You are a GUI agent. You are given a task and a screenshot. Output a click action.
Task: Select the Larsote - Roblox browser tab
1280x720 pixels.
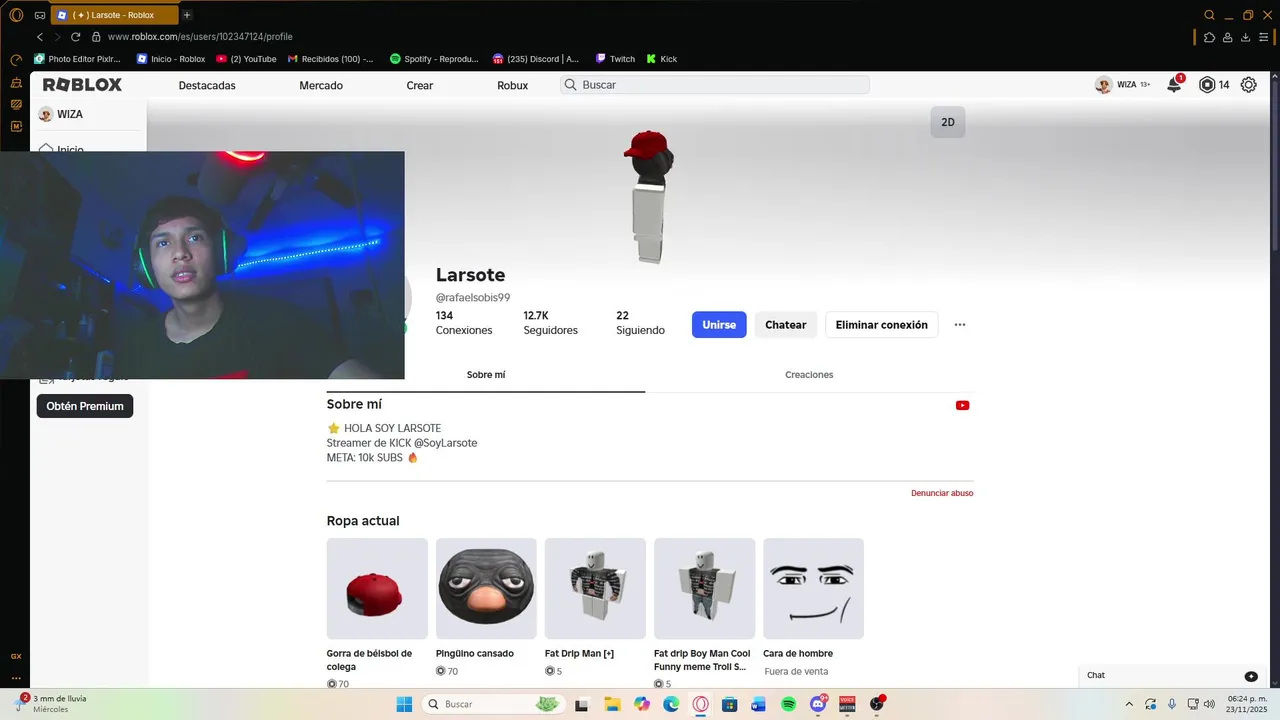click(x=115, y=15)
